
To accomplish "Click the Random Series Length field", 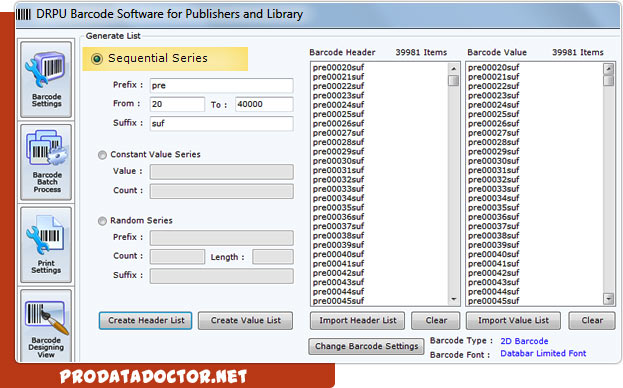I will (x=273, y=257).
